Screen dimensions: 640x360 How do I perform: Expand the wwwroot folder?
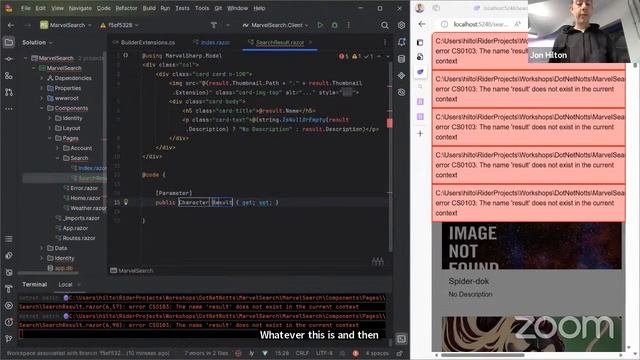click(x=42, y=98)
